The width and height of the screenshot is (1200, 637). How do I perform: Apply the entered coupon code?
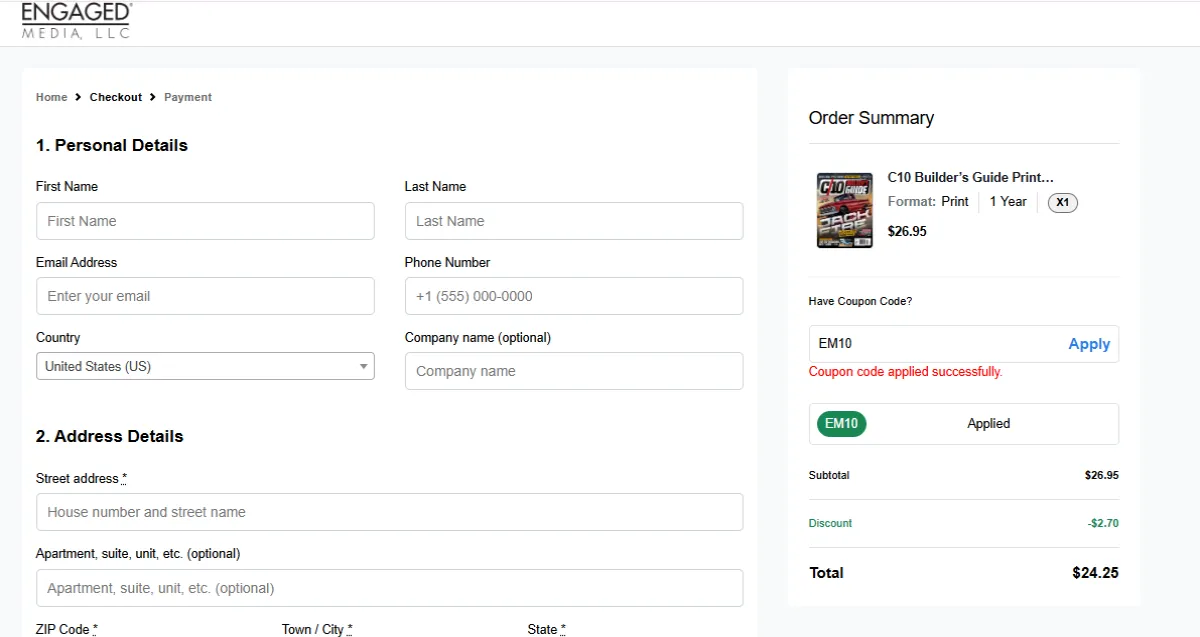coord(1089,343)
